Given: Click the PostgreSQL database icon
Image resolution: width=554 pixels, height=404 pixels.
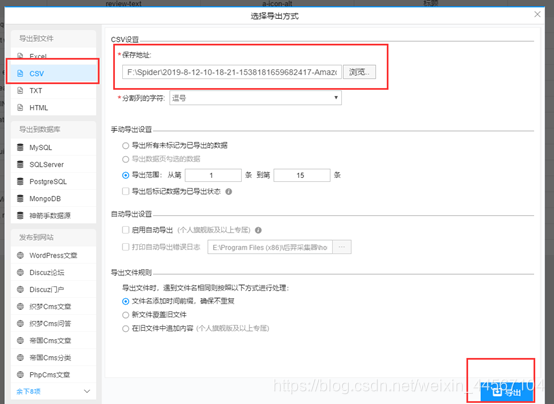Looking at the screenshot, I should point(20,181).
